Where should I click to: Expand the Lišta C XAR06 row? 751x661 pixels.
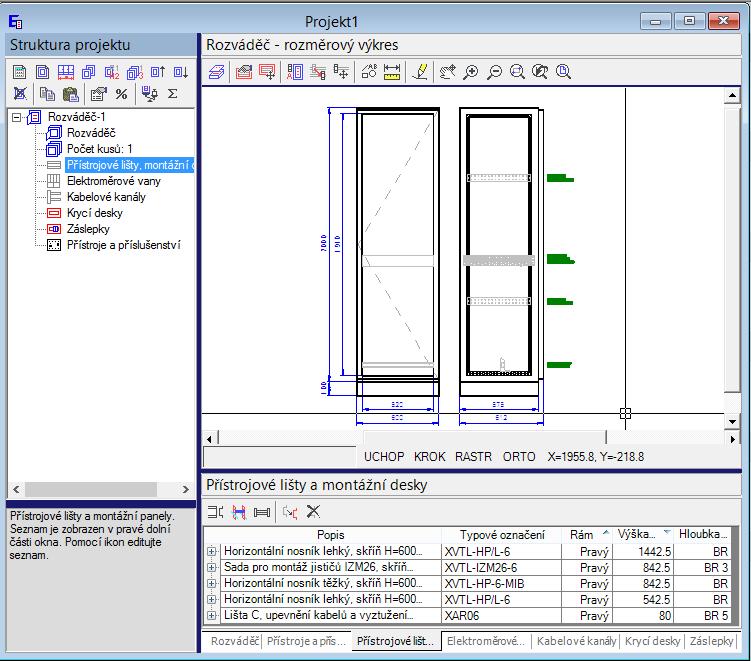(x=211, y=615)
